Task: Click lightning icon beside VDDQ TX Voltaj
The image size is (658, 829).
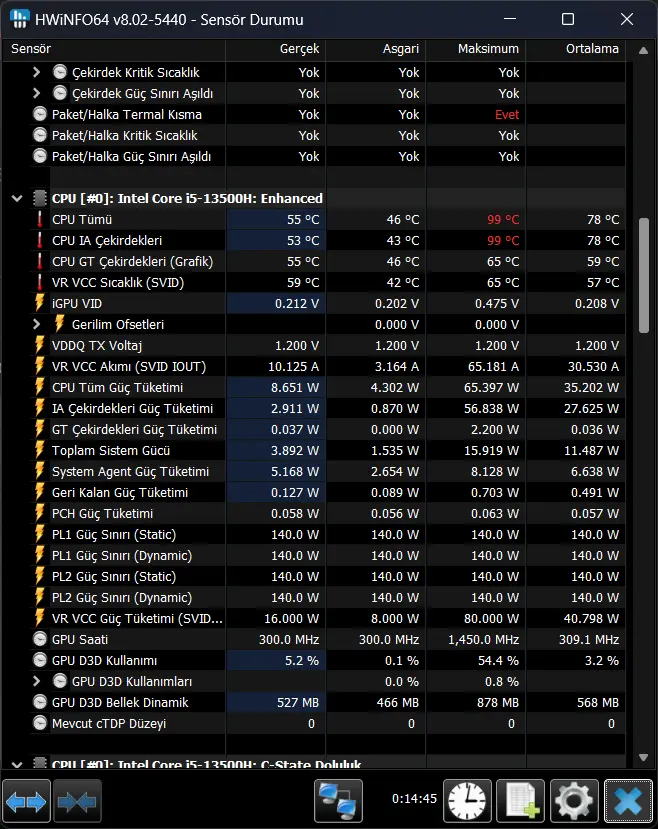Action: click(x=40, y=345)
